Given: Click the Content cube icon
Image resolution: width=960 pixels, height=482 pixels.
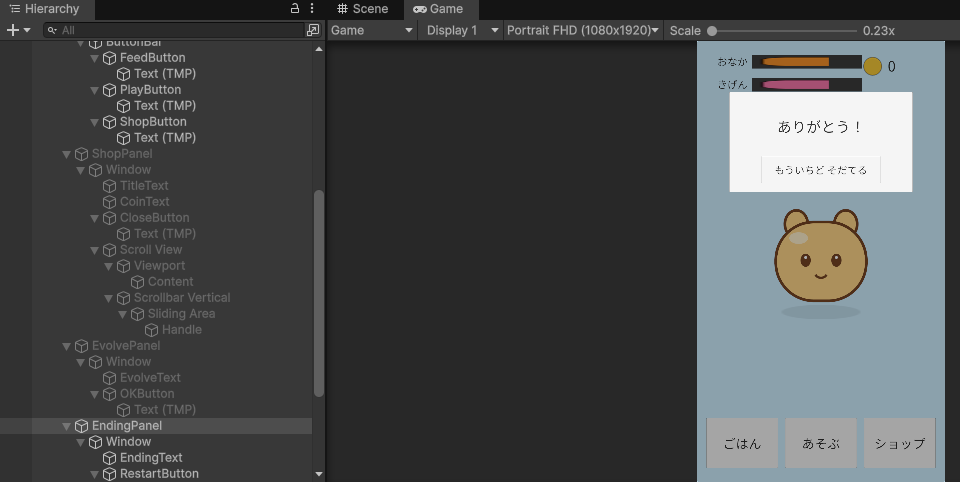Looking at the screenshot, I should pyautogui.click(x=137, y=282).
